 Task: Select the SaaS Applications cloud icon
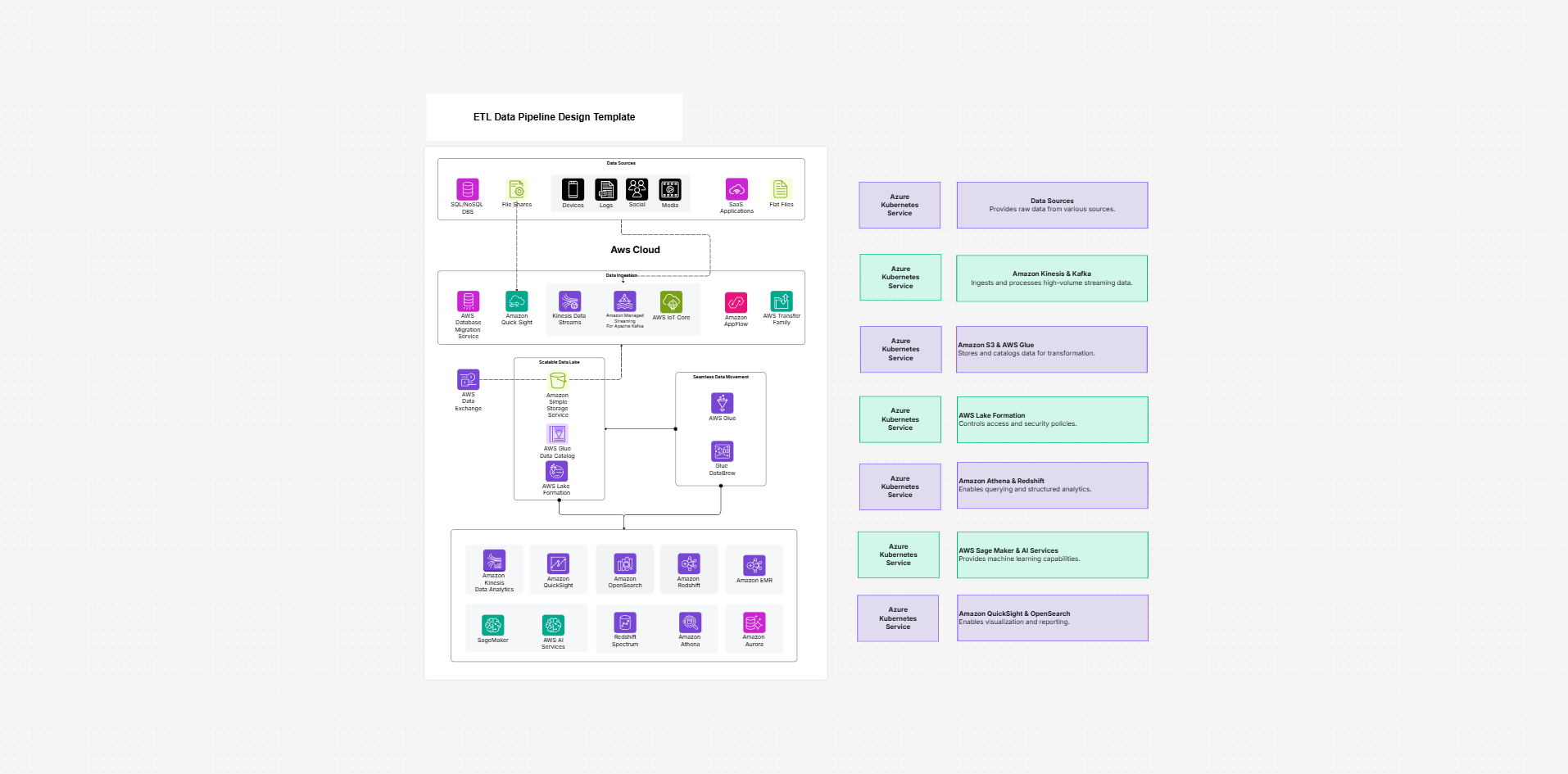pos(736,189)
